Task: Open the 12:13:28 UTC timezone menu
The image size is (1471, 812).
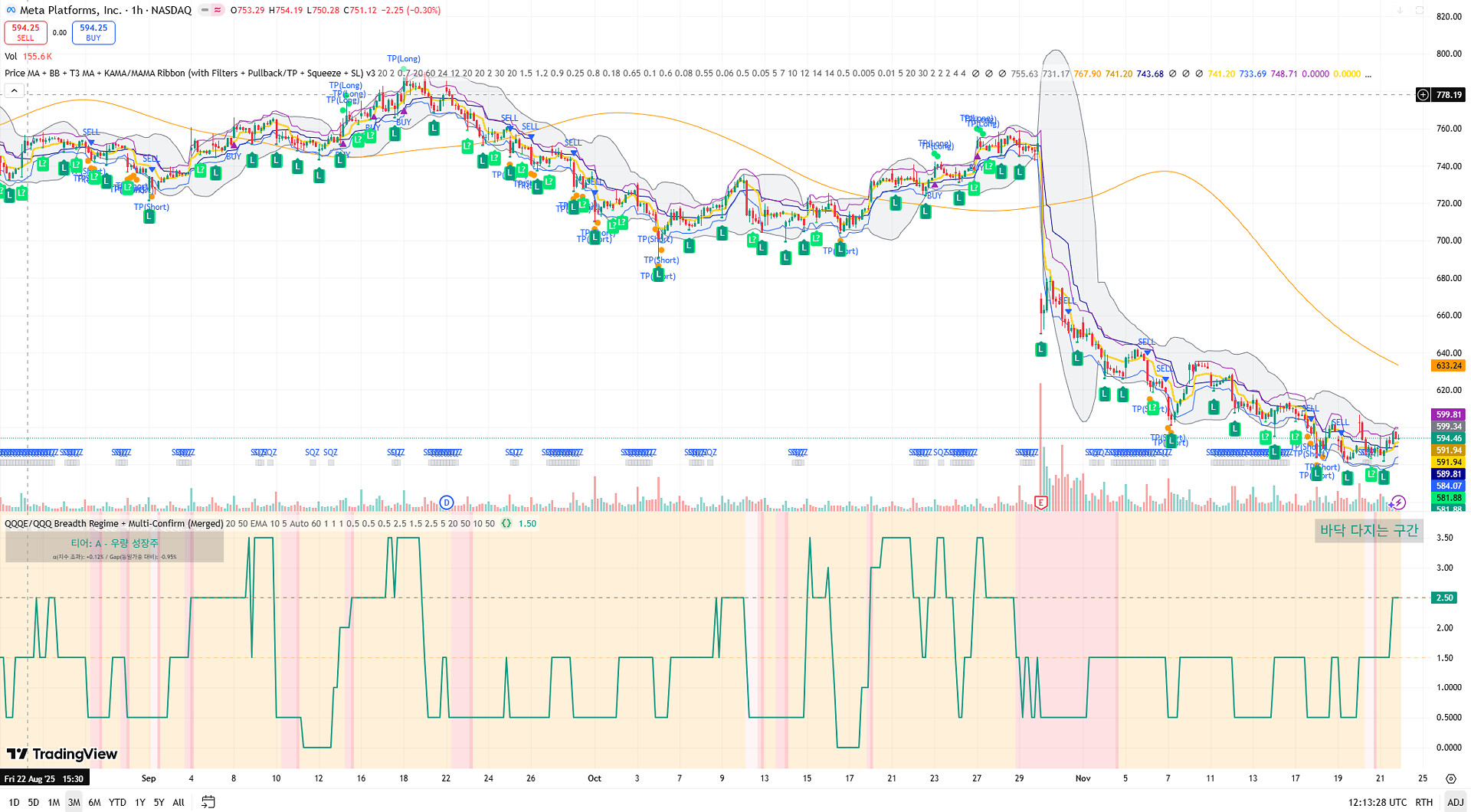Action: (x=1377, y=802)
